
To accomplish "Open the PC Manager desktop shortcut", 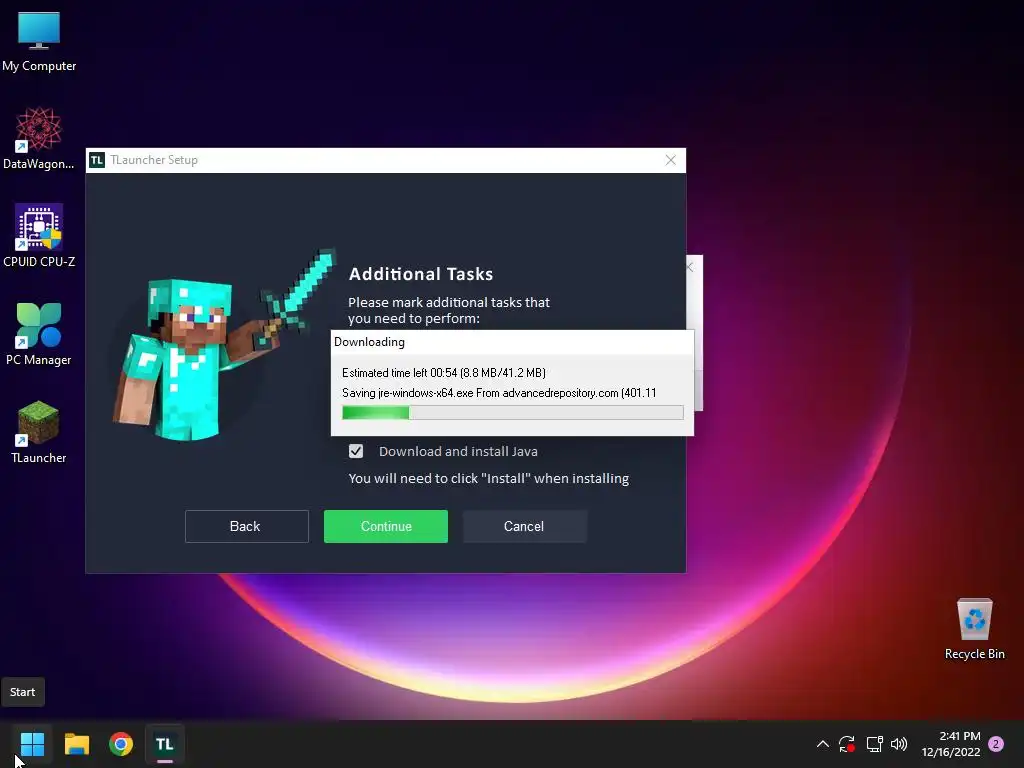I will 39,334.
